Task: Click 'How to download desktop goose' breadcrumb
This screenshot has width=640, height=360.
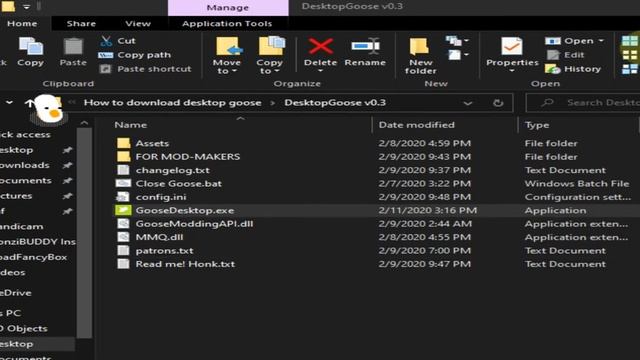Action: (x=173, y=102)
